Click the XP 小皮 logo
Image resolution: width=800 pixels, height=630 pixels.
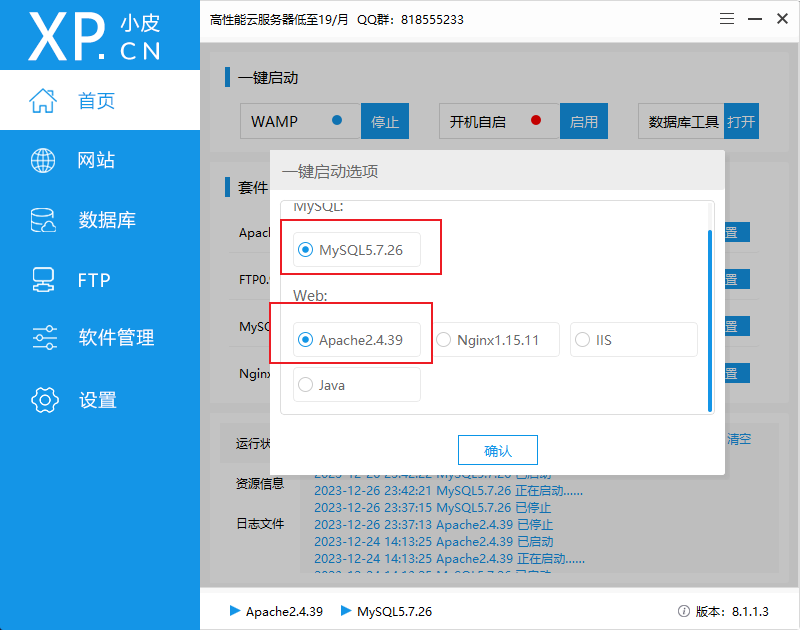[94, 36]
